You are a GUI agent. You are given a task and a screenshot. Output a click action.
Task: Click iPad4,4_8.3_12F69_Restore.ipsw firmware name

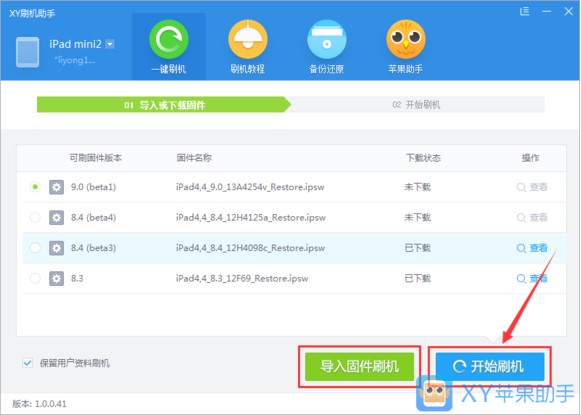(242, 278)
